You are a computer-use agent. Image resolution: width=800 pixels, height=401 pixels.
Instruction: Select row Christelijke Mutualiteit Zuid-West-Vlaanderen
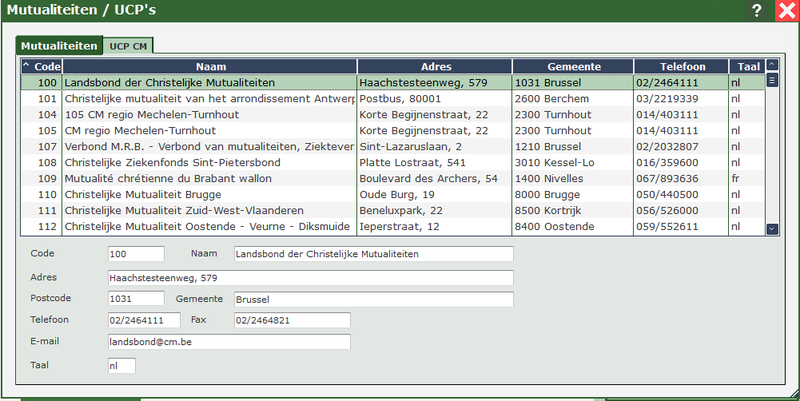click(x=393, y=211)
